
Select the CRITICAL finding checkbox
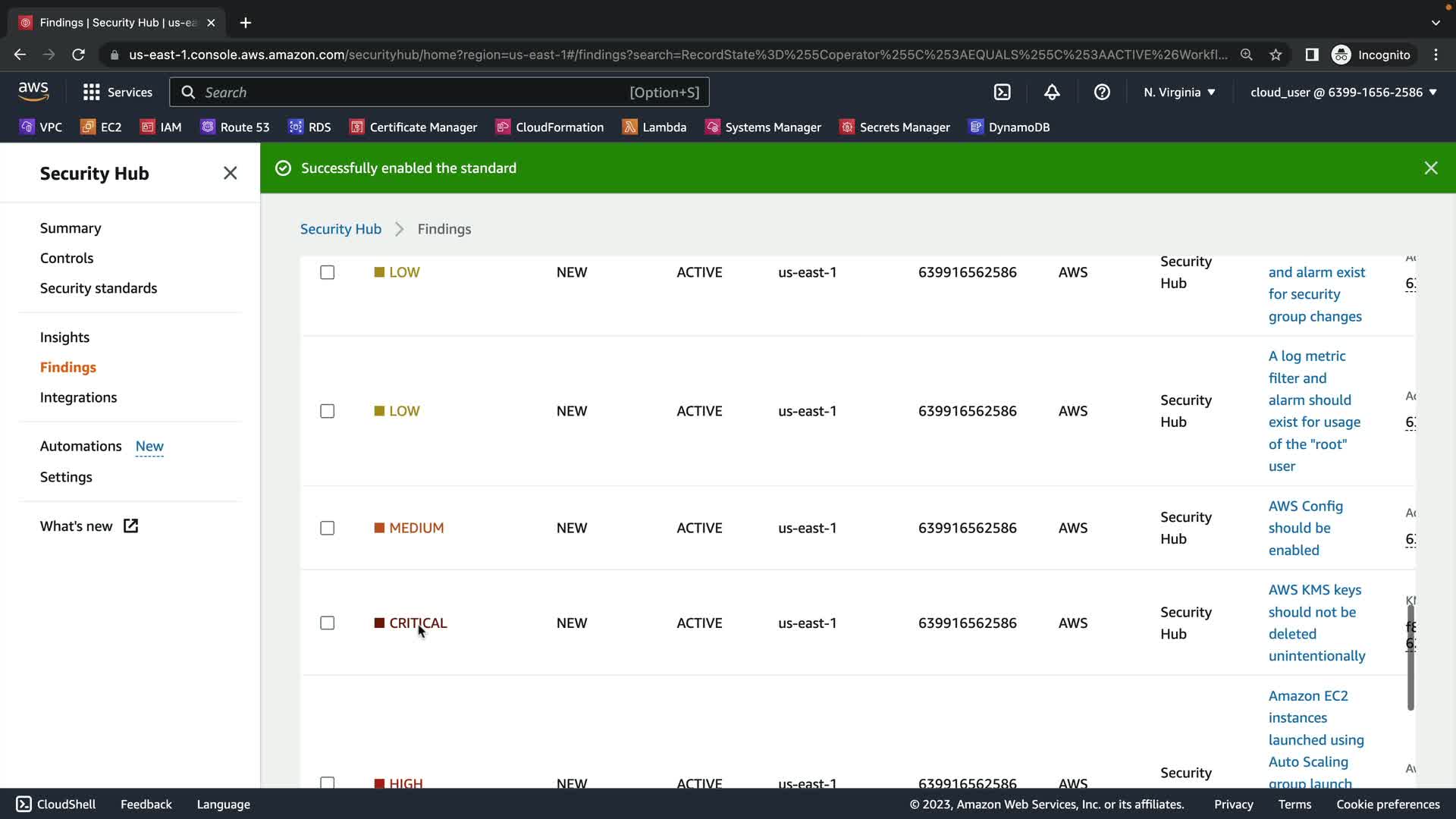[327, 623]
